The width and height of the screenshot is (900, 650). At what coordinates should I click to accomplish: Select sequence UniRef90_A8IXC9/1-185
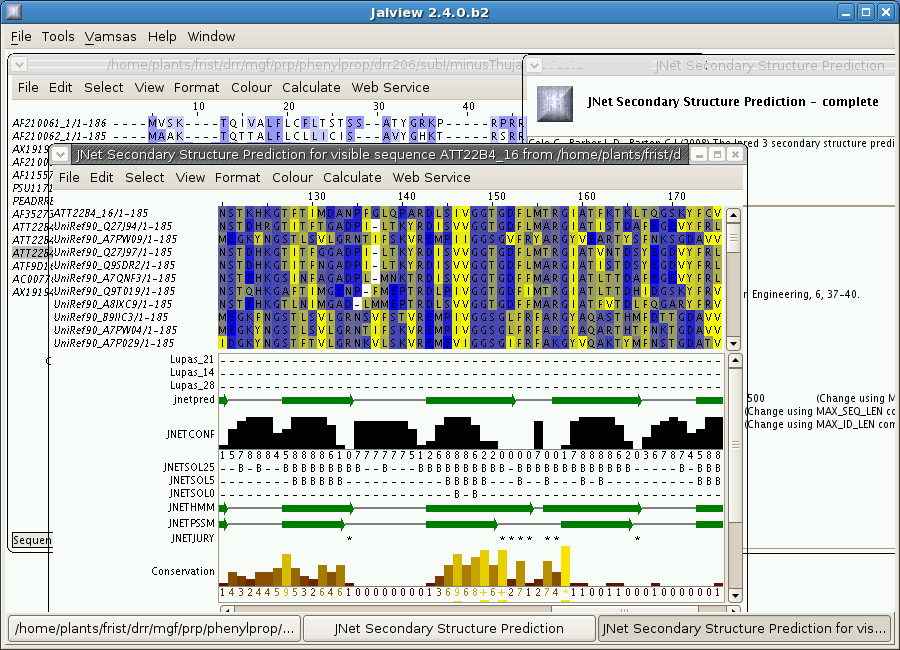112,304
